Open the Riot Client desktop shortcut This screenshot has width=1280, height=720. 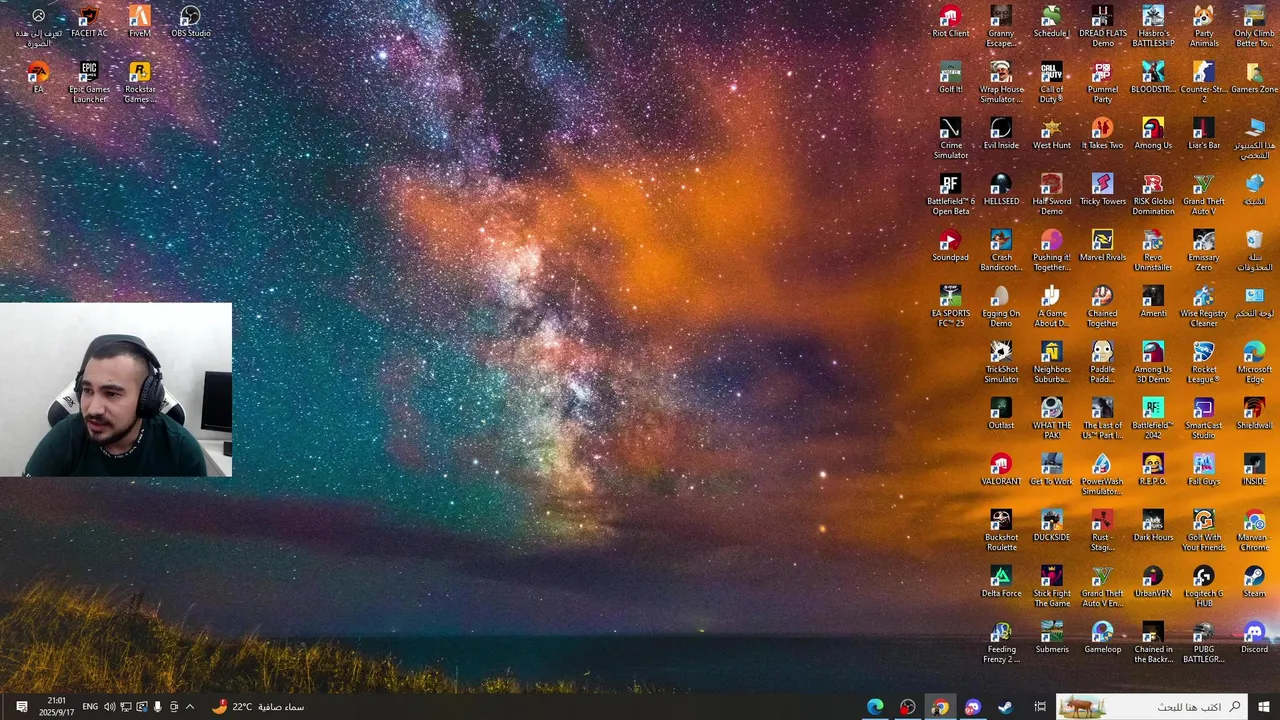(x=950, y=22)
